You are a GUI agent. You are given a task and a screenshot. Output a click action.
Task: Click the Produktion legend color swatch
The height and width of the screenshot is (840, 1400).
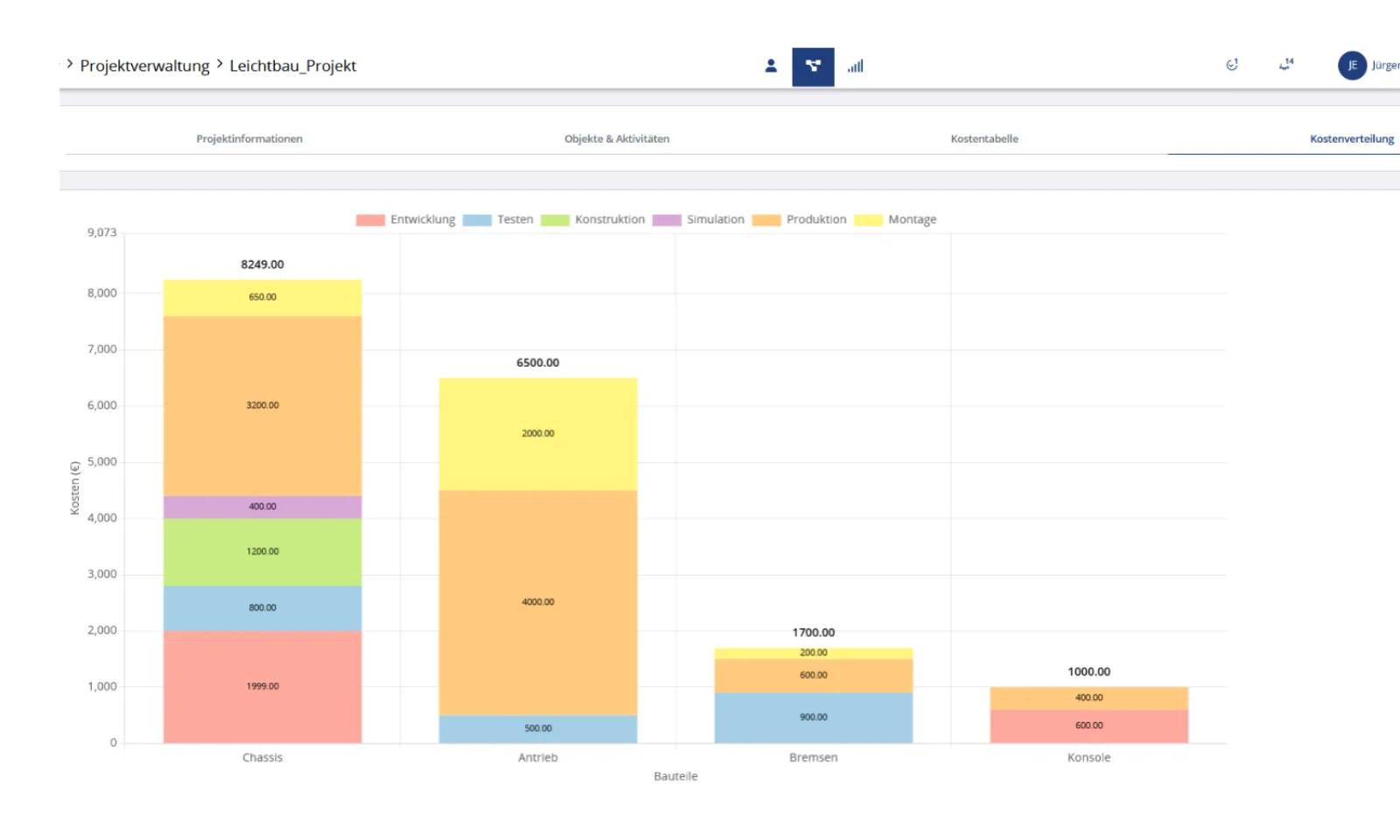(766, 220)
